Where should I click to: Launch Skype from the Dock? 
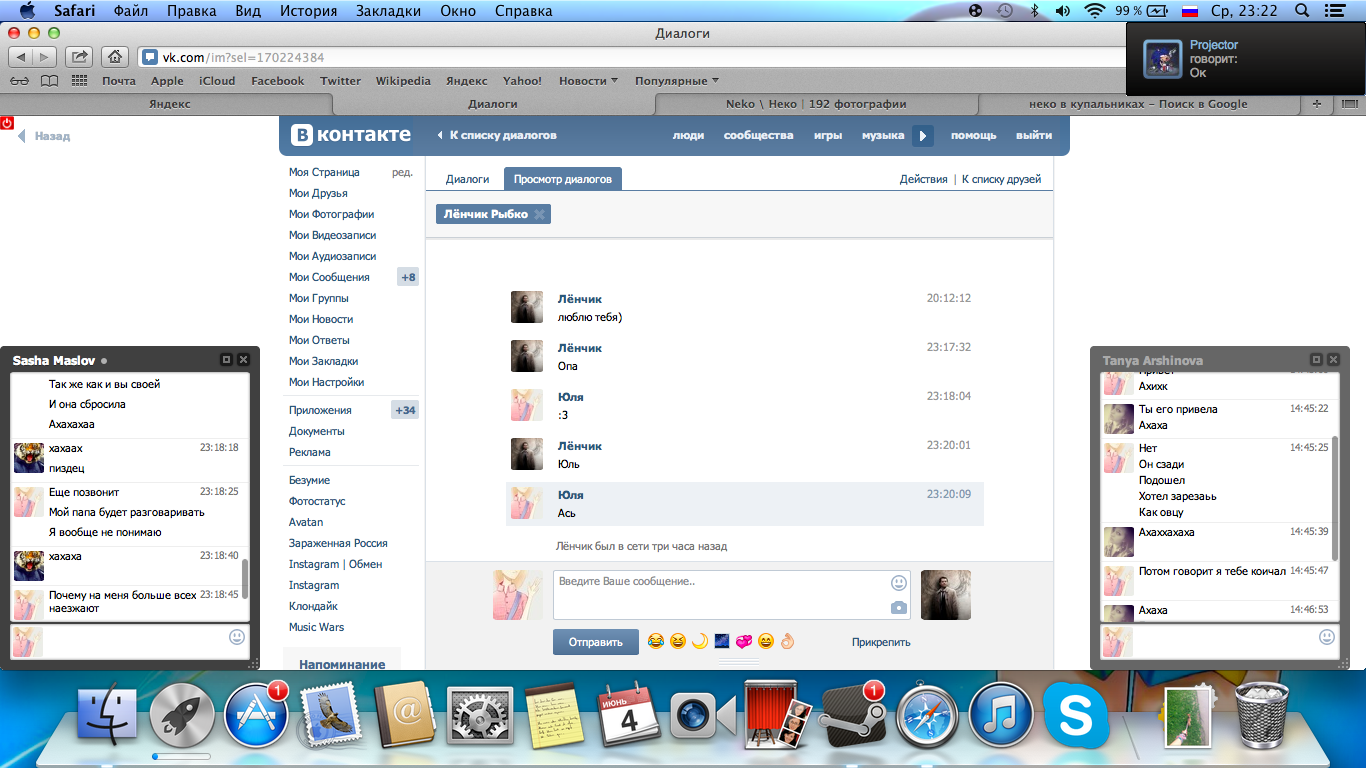click(x=1076, y=716)
